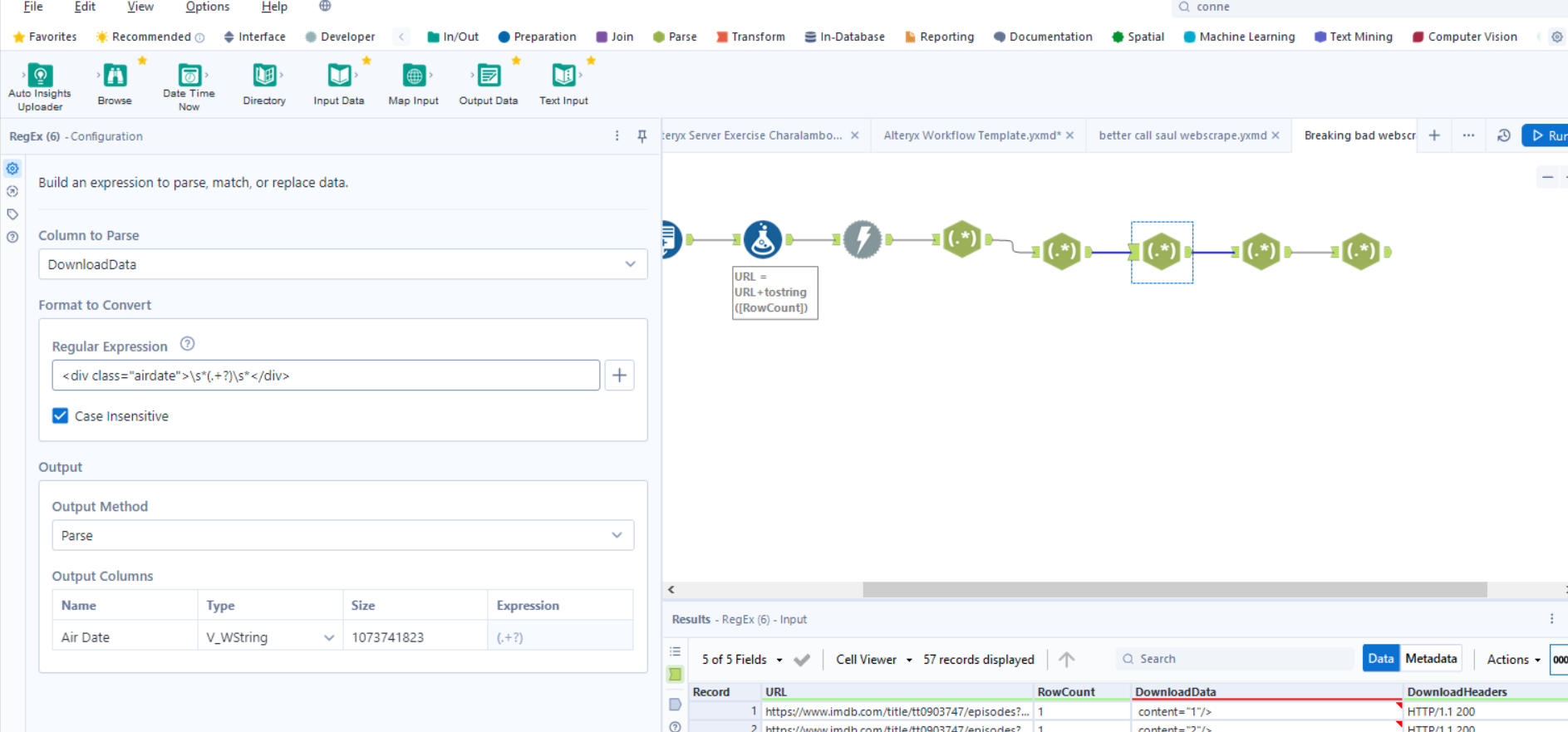Click the checkmark icon beside fields selector
The image size is (1568, 732).
(802, 660)
